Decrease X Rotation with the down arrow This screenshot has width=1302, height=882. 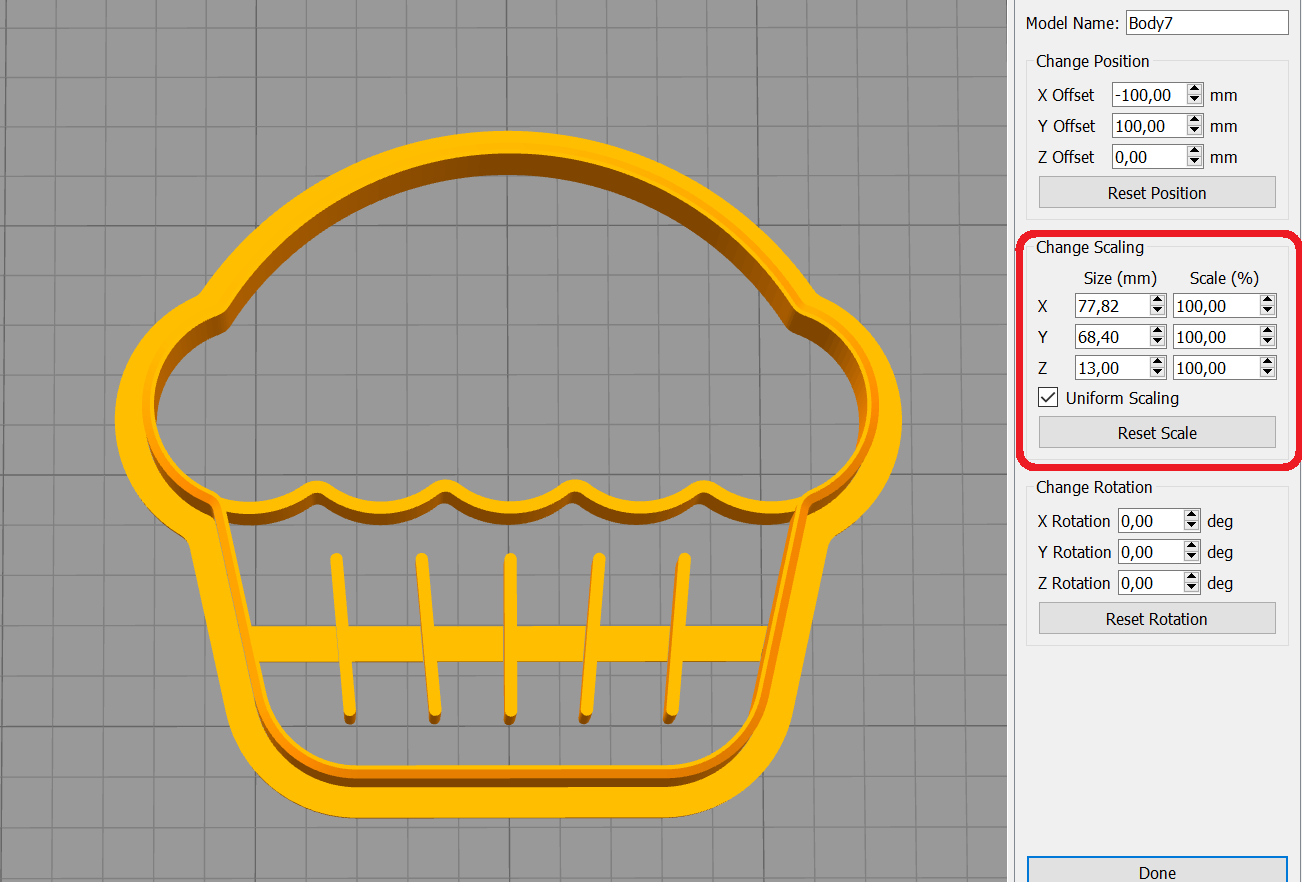pos(1191,527)
